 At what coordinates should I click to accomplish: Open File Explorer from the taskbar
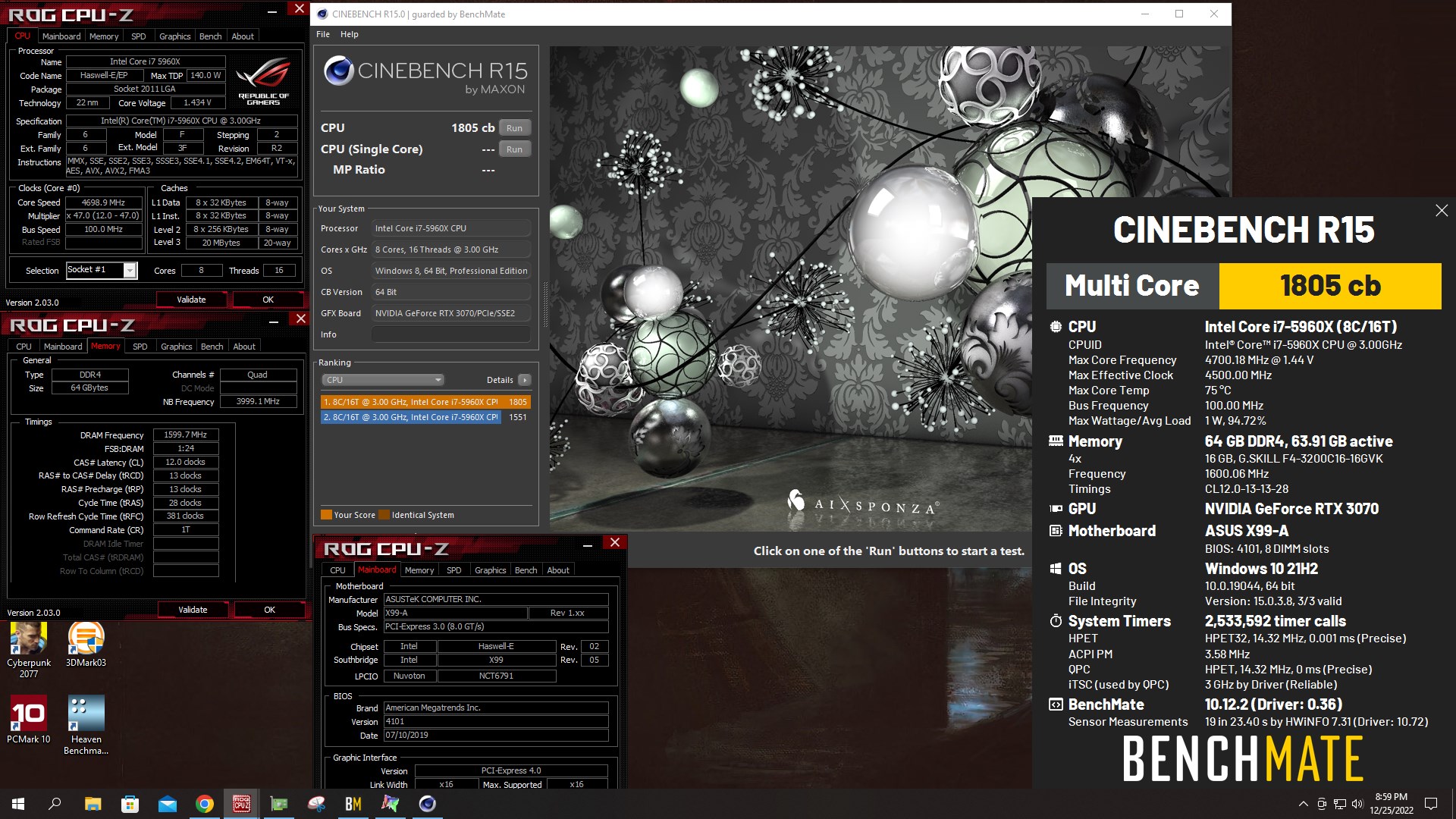pyautogui.click(x=93, y=804)
